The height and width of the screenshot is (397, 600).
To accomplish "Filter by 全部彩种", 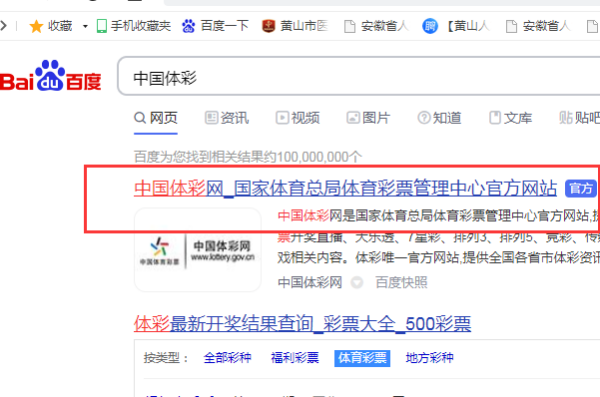I will pos(227,358).
